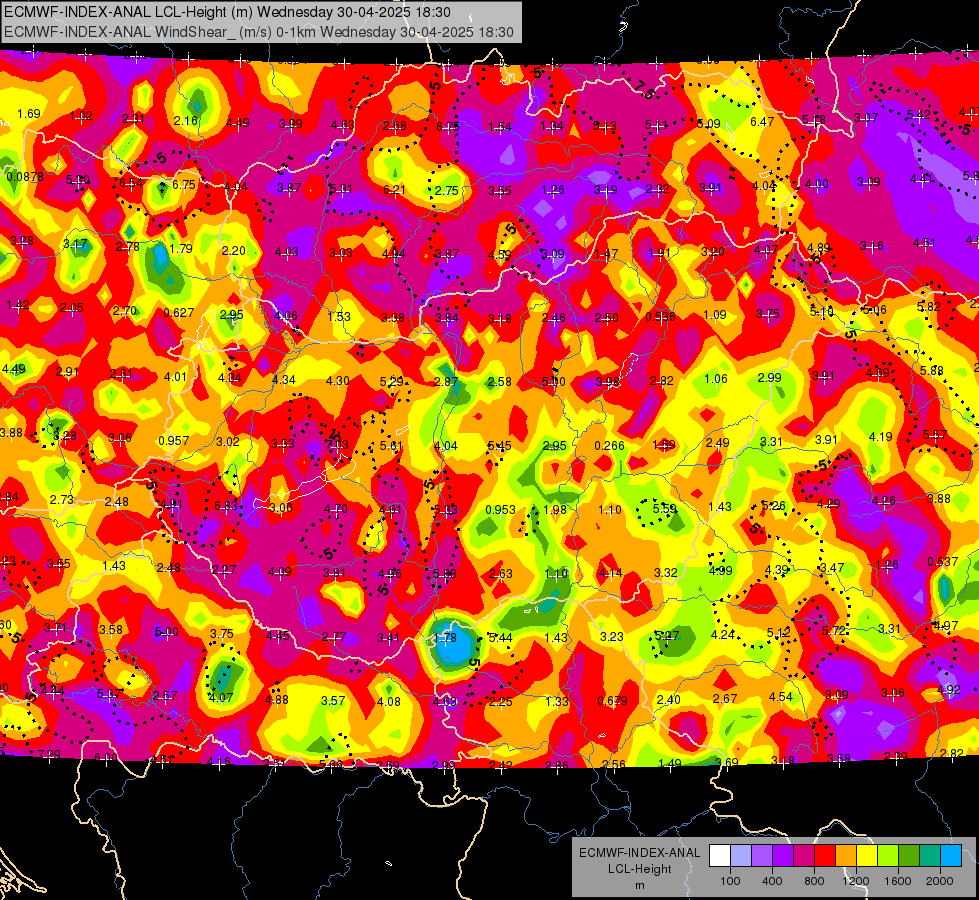
Task: Pick the sky blue legend swatch
Action: [x=951, y=856]
